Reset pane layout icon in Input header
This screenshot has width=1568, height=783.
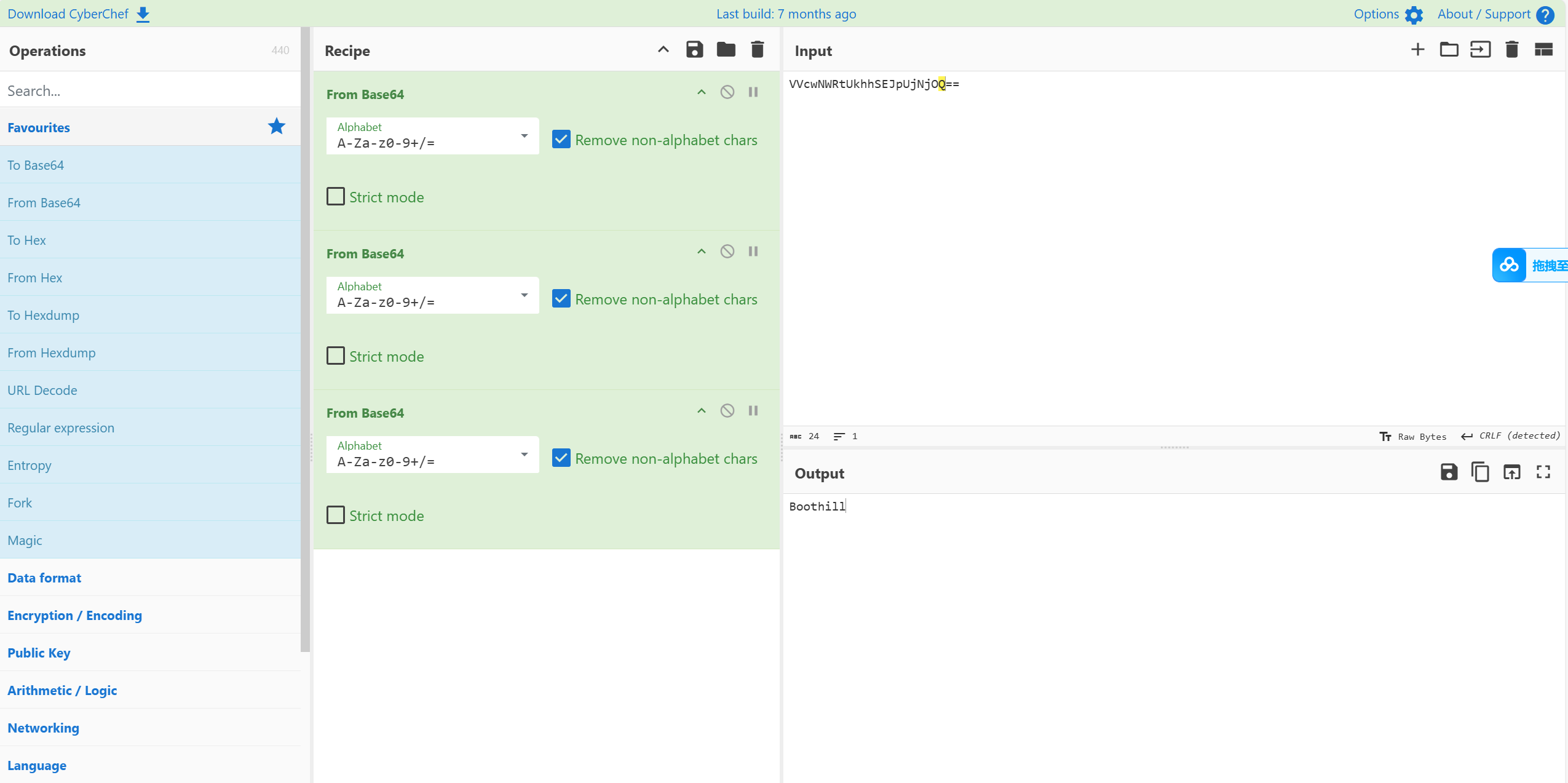click(1543, 50)
